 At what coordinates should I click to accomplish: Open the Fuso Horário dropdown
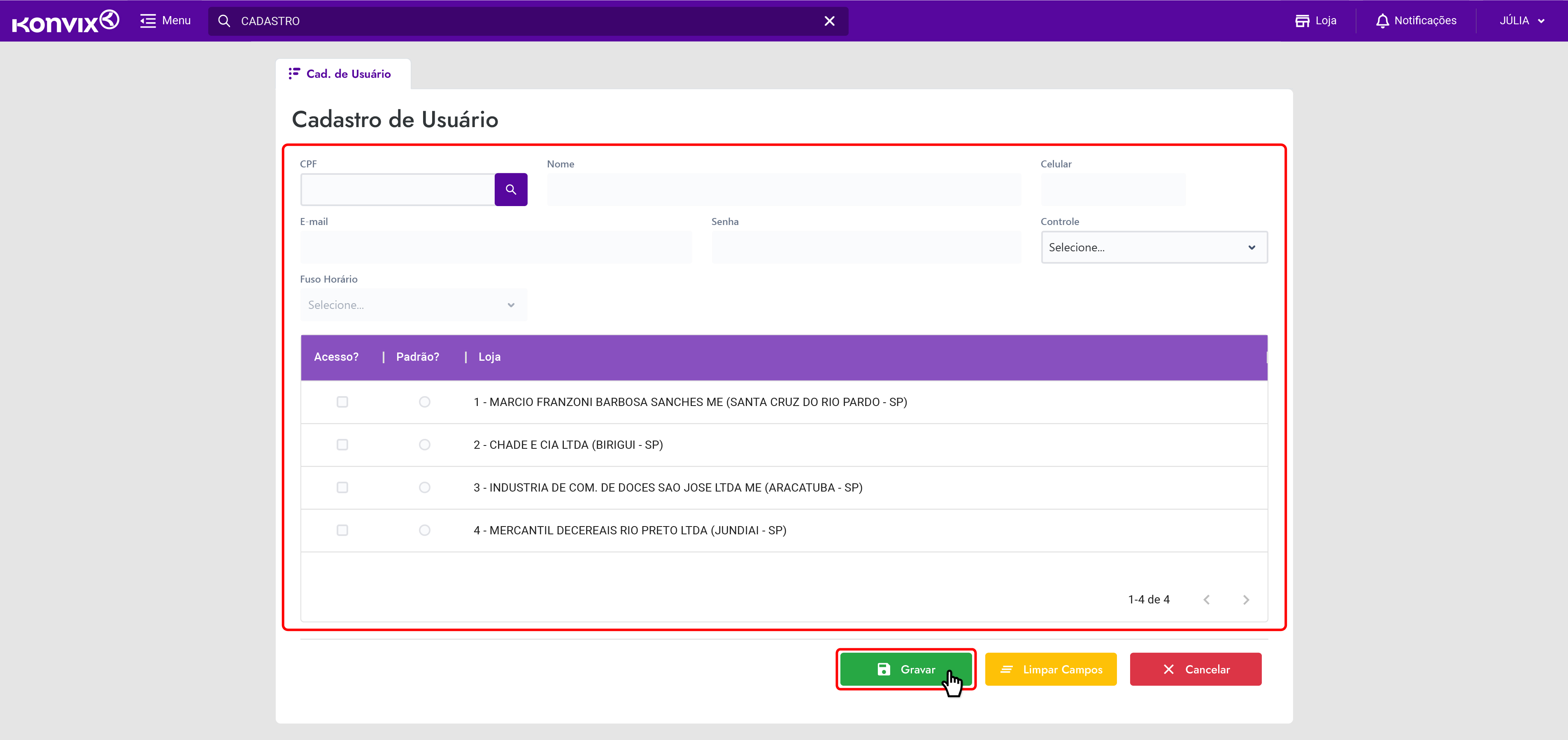point(413,305)
